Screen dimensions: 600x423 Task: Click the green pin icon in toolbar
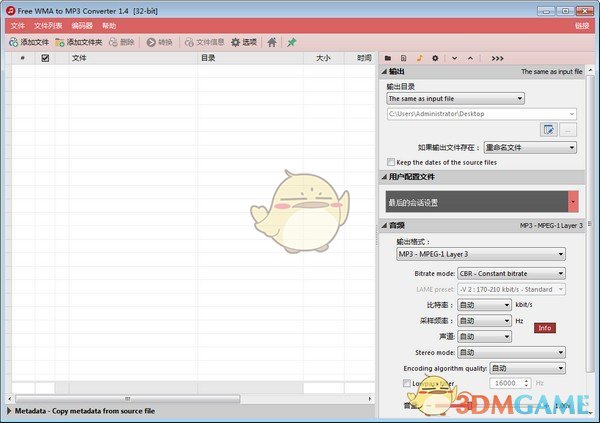292,42
